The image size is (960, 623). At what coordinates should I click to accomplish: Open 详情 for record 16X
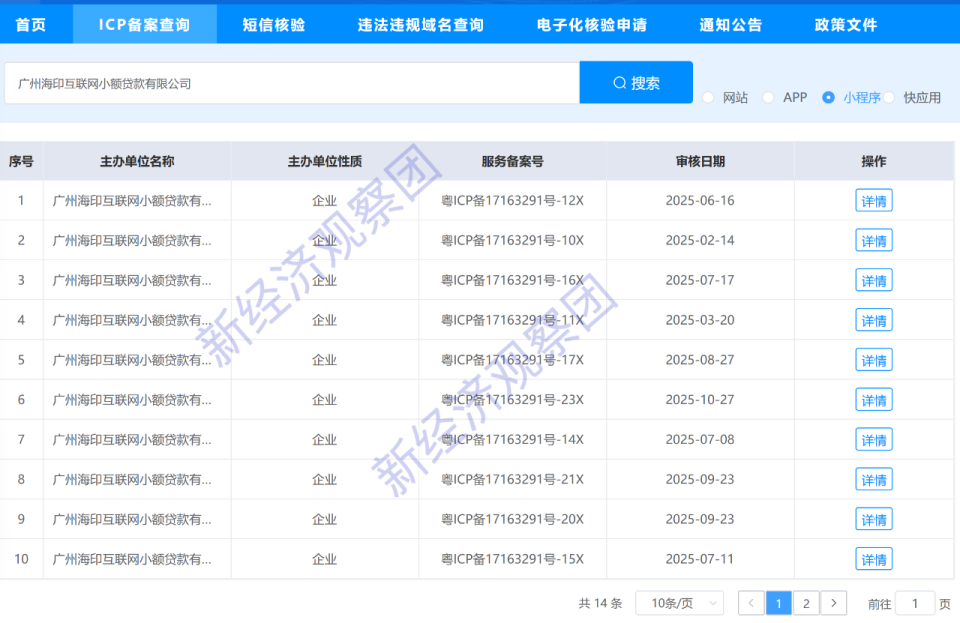[x=874, y=280]
